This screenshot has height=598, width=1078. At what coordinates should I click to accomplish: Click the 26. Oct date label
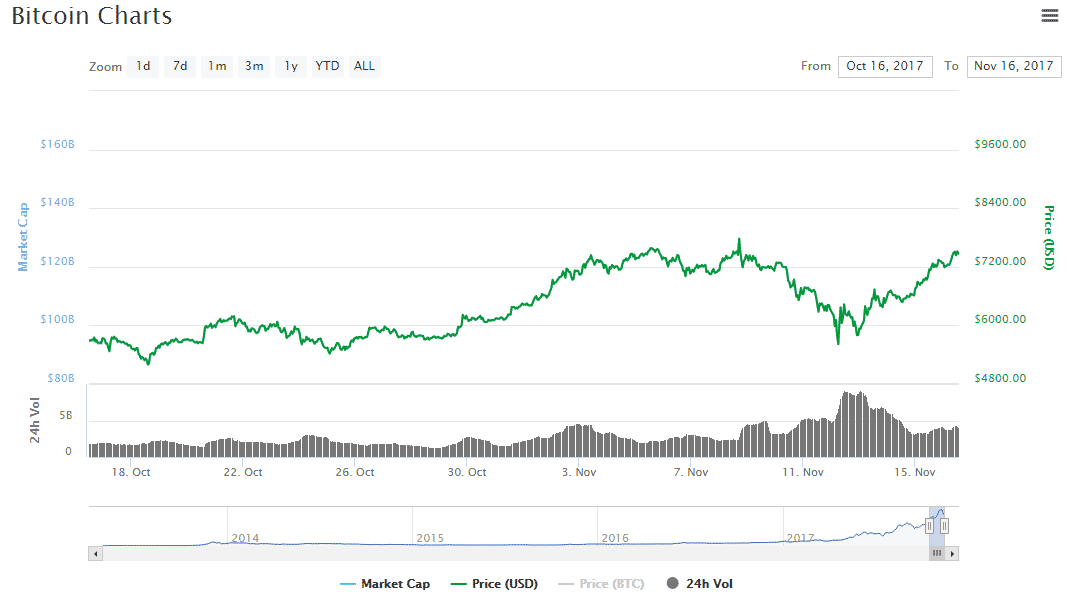355,472
